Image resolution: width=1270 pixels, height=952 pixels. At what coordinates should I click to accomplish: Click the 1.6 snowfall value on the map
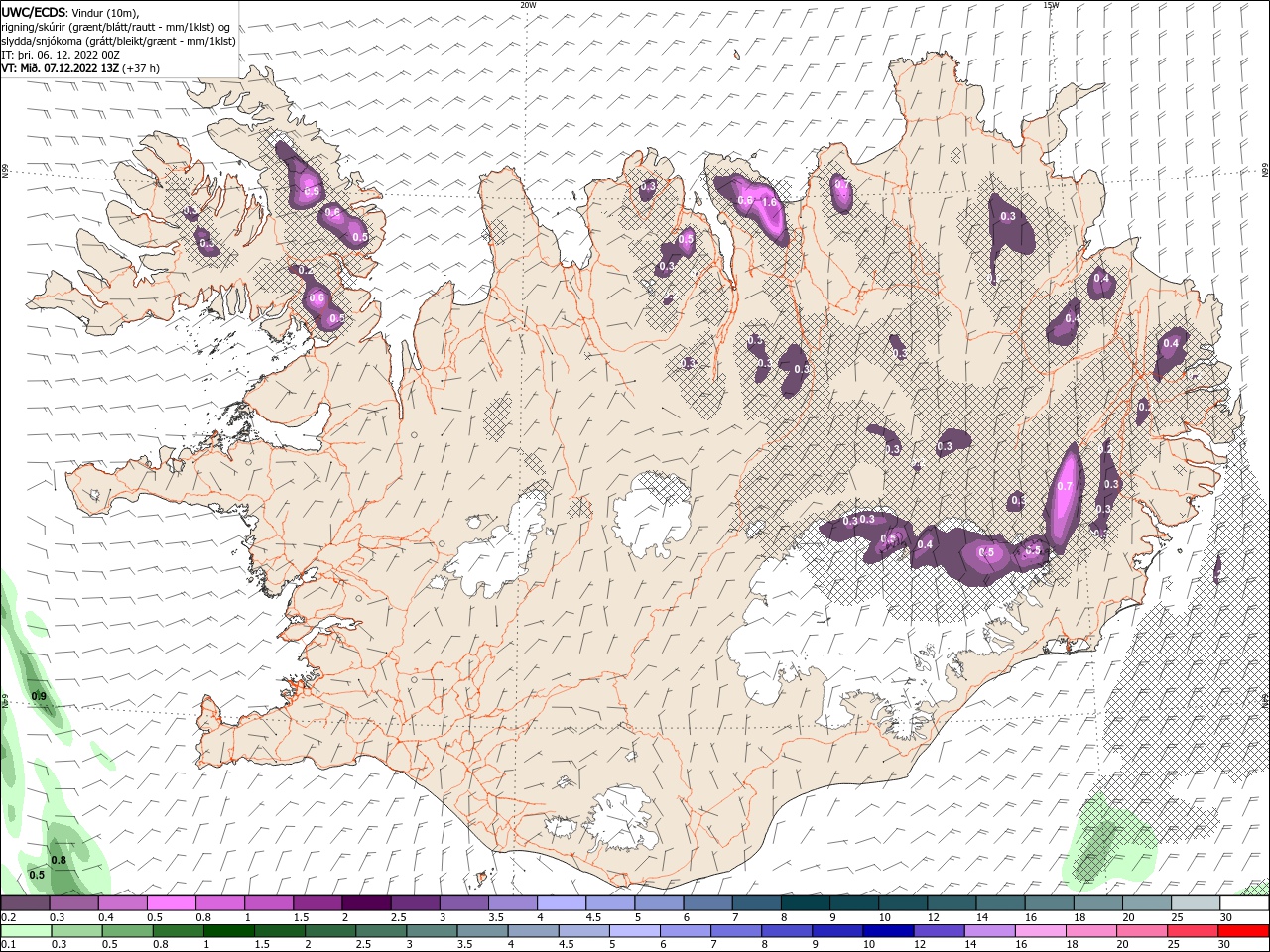coord(768,202)
